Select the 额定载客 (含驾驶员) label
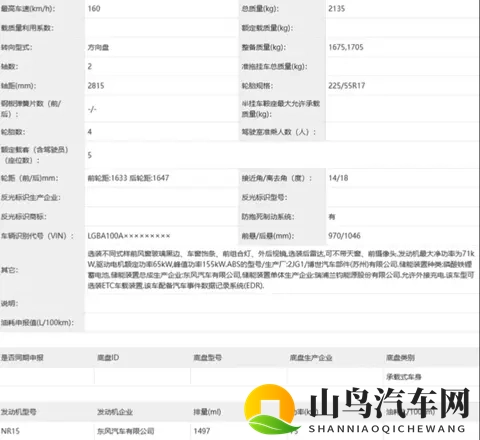480x440 pixels. tap(35, 155)
